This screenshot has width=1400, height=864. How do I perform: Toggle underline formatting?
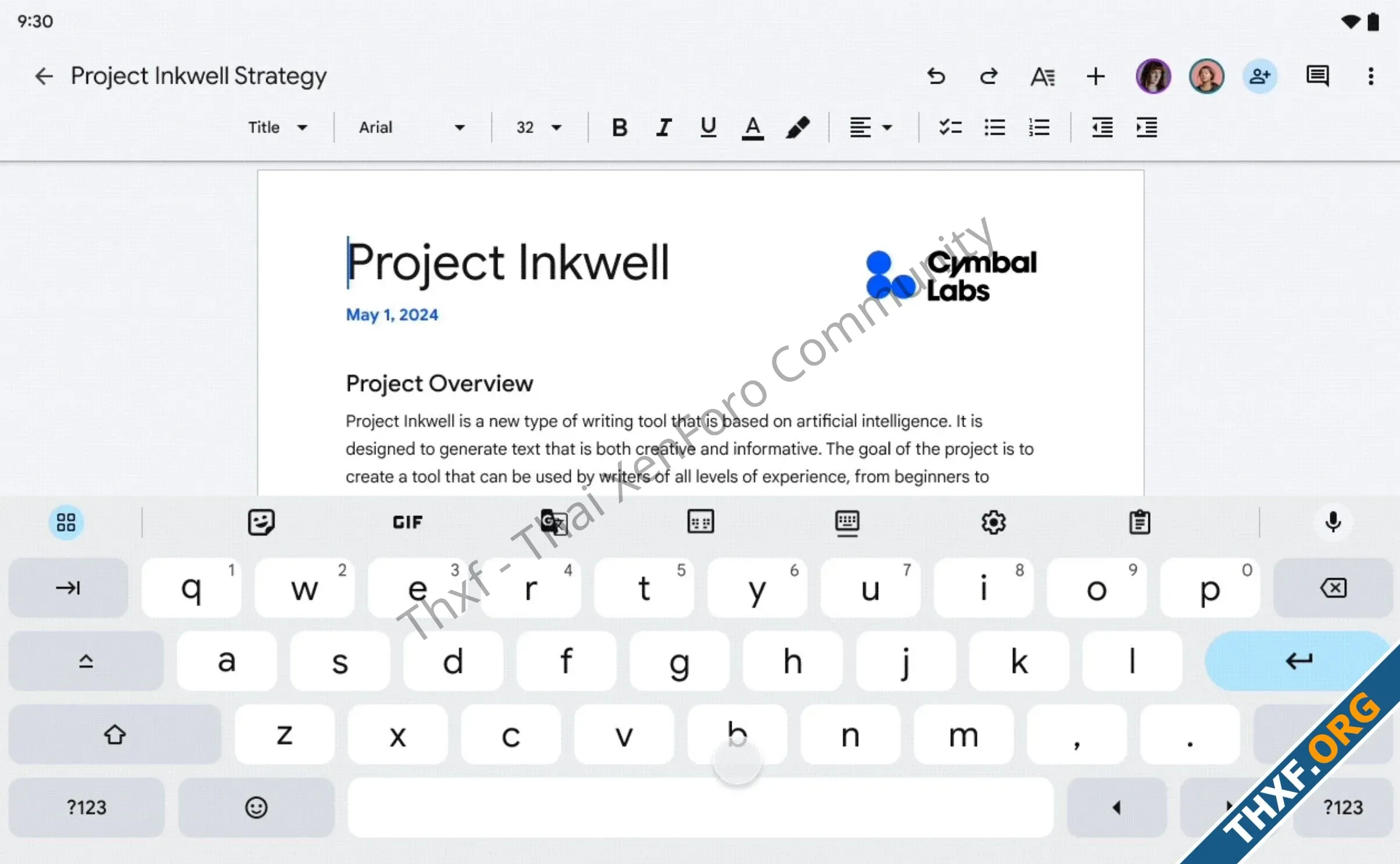[708, 127]
